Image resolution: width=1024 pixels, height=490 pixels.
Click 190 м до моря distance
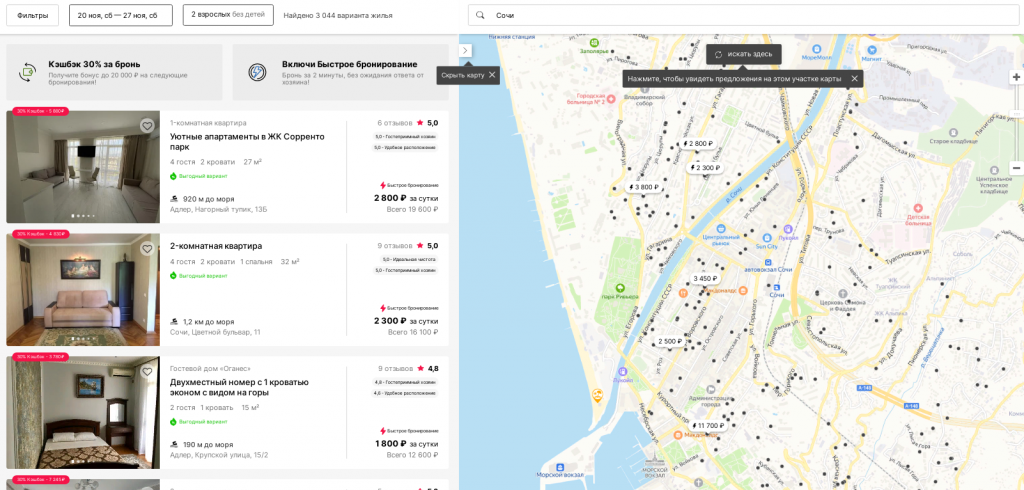[x=208, y=444]
